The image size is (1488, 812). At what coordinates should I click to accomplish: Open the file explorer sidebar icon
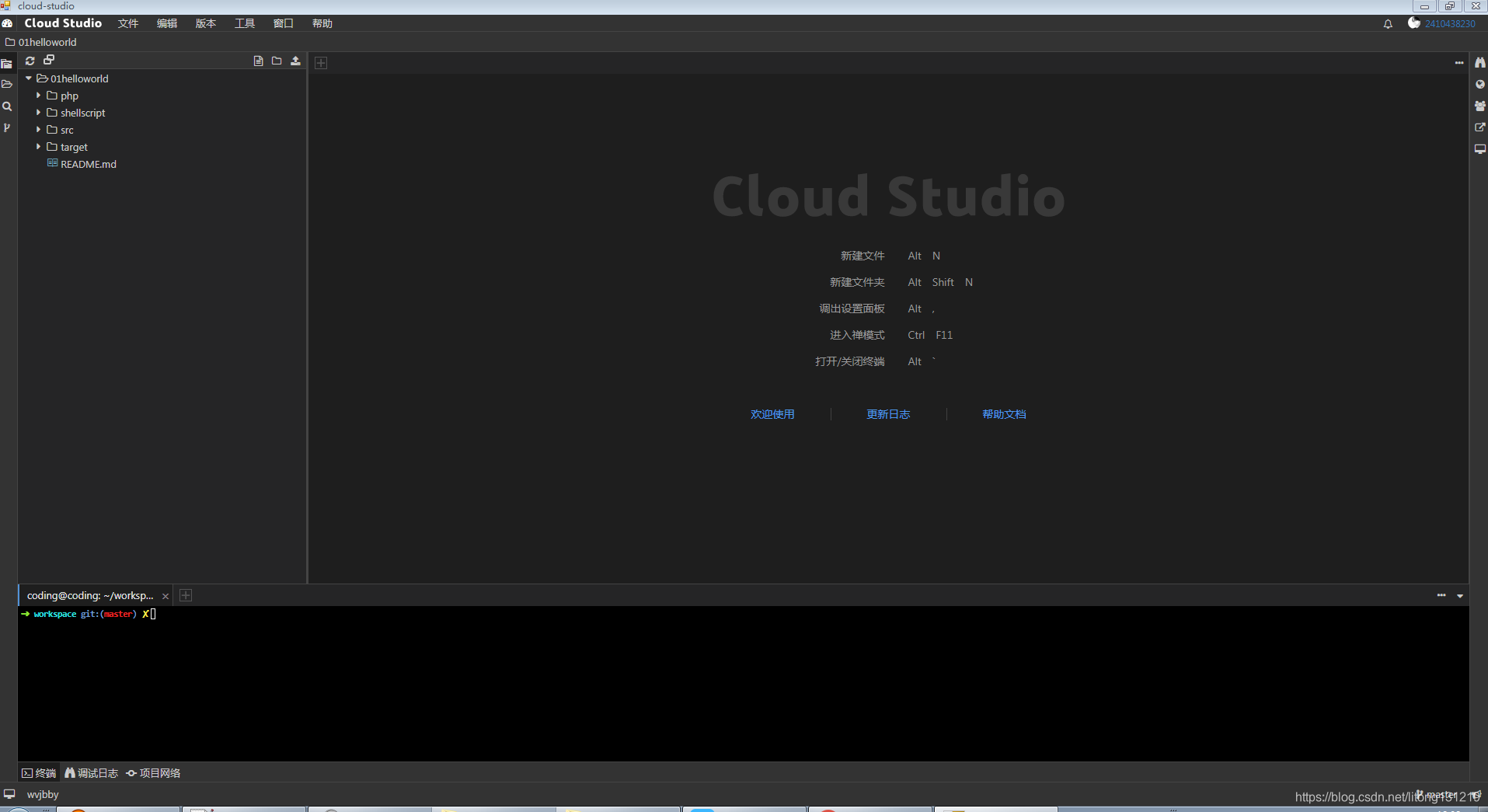pos(7,63)
